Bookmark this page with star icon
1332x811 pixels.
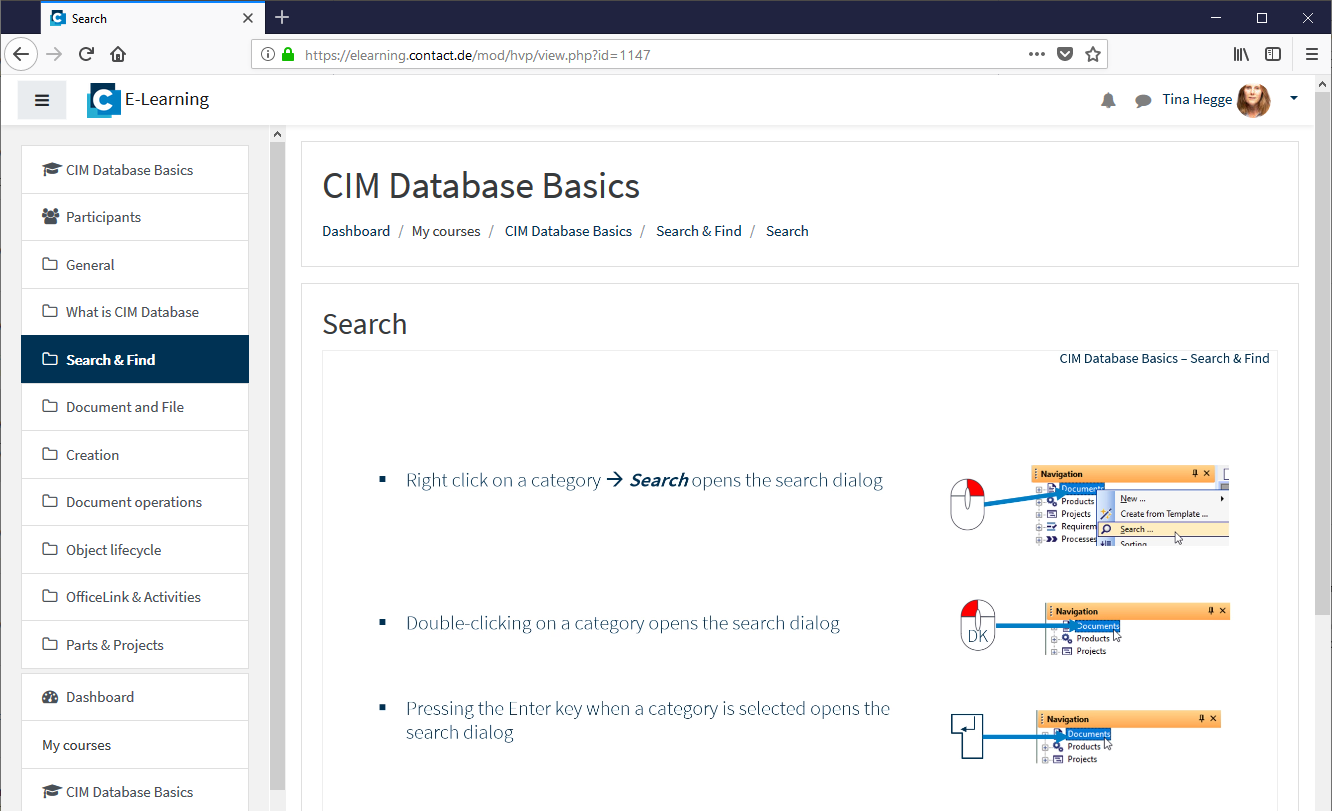pos(1093,54)
